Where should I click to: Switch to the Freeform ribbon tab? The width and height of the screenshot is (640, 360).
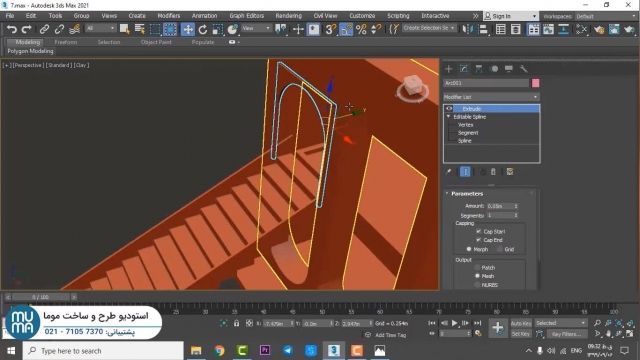(66, 42)
